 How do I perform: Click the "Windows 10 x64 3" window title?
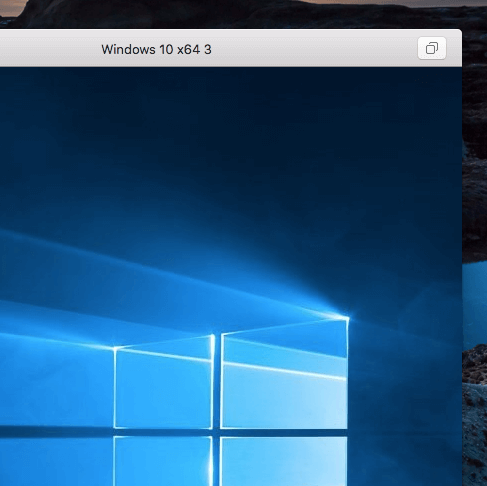click(156, 50)
